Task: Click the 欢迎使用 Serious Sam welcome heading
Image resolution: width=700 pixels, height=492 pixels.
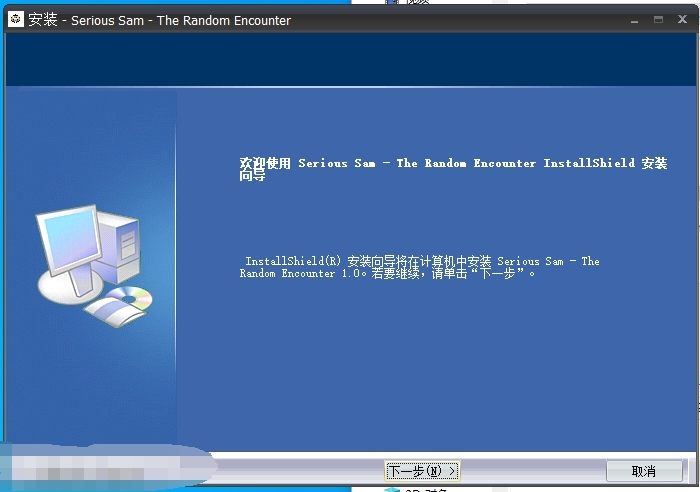Action: point(453,169)
